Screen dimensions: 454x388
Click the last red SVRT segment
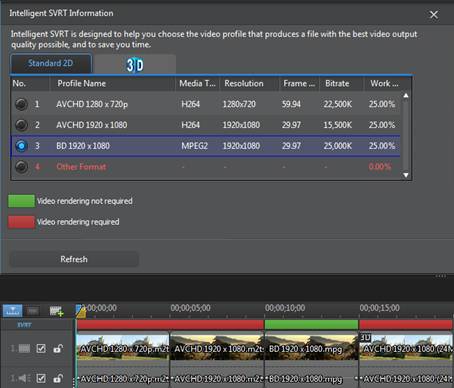click(406, 324)
